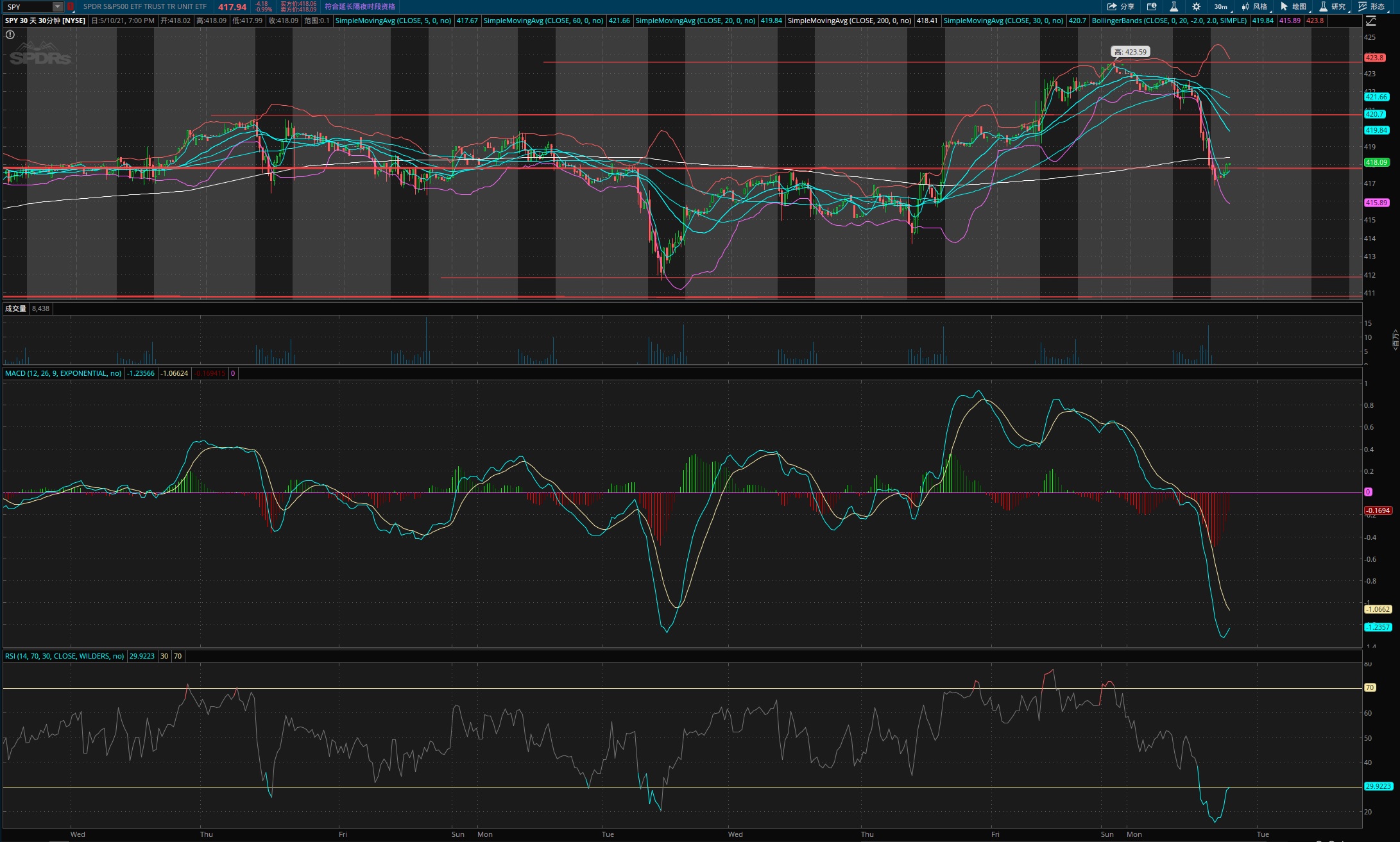This screenshot has width=1400, height=842.
Task: Click the Thu label after Wed on time axis
Action: (x=206, y=834)
